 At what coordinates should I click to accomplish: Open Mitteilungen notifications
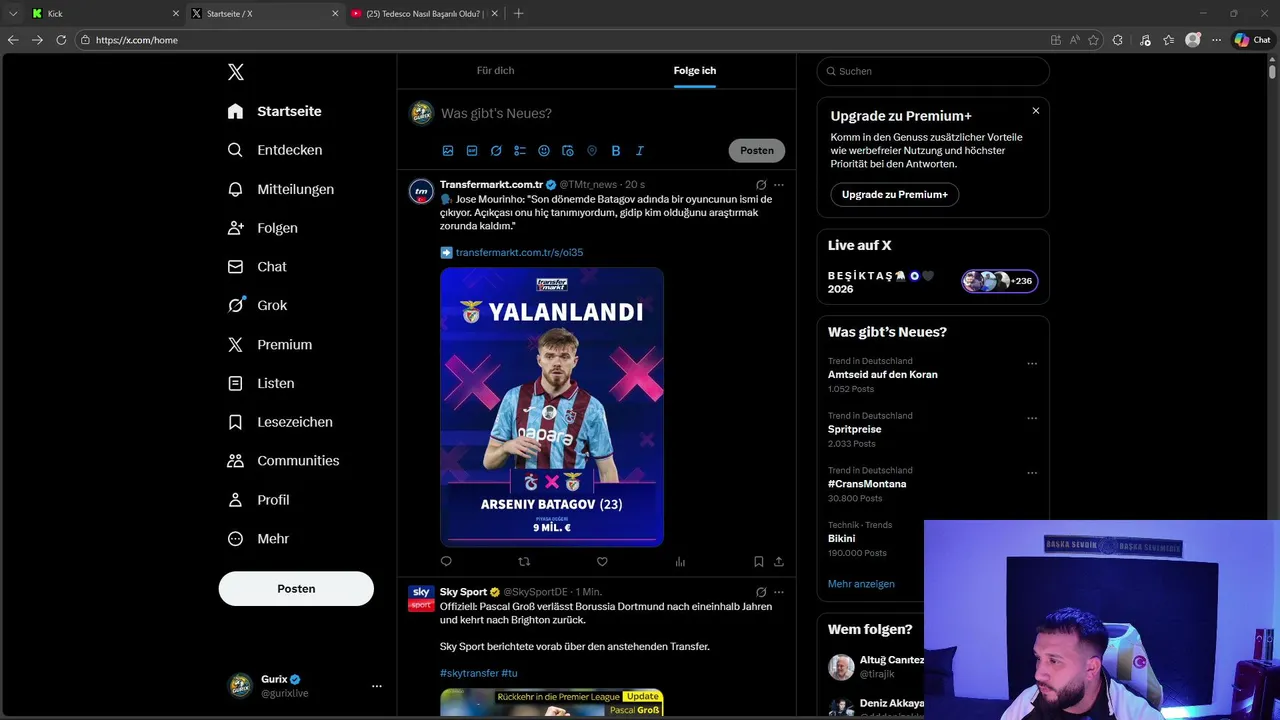point(281,189)
